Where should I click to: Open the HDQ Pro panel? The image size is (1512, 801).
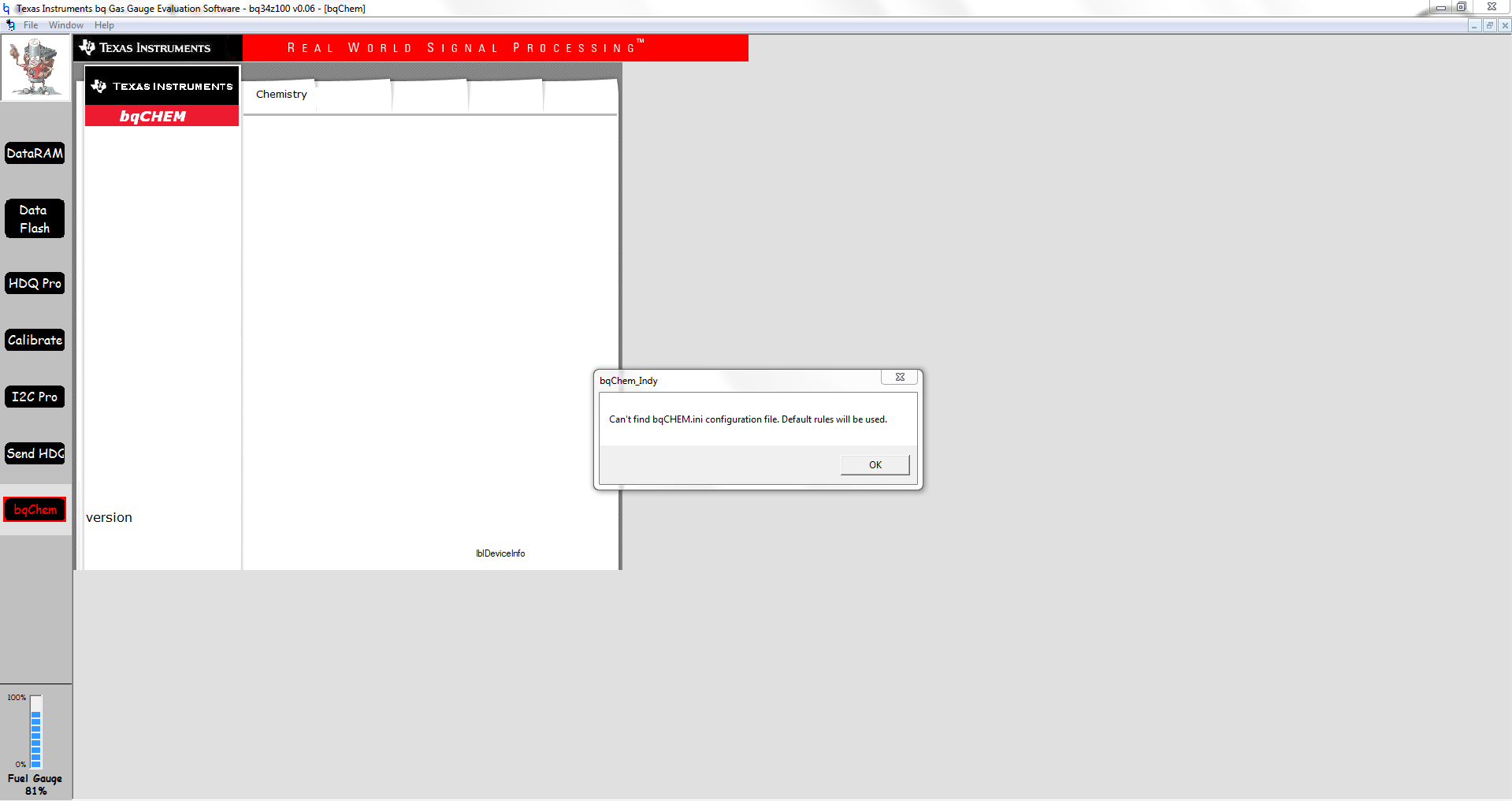[x=35, y=283]
